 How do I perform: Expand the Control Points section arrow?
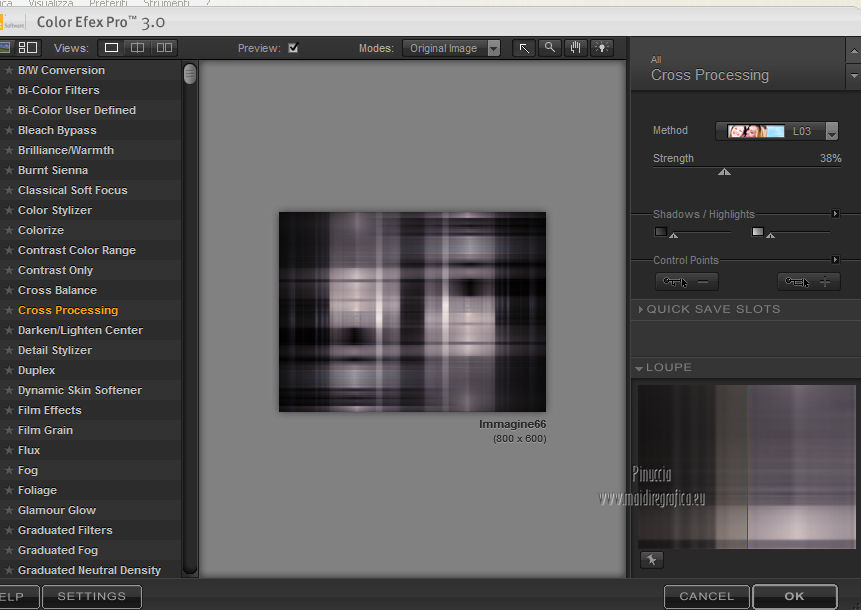coord(835,260)
